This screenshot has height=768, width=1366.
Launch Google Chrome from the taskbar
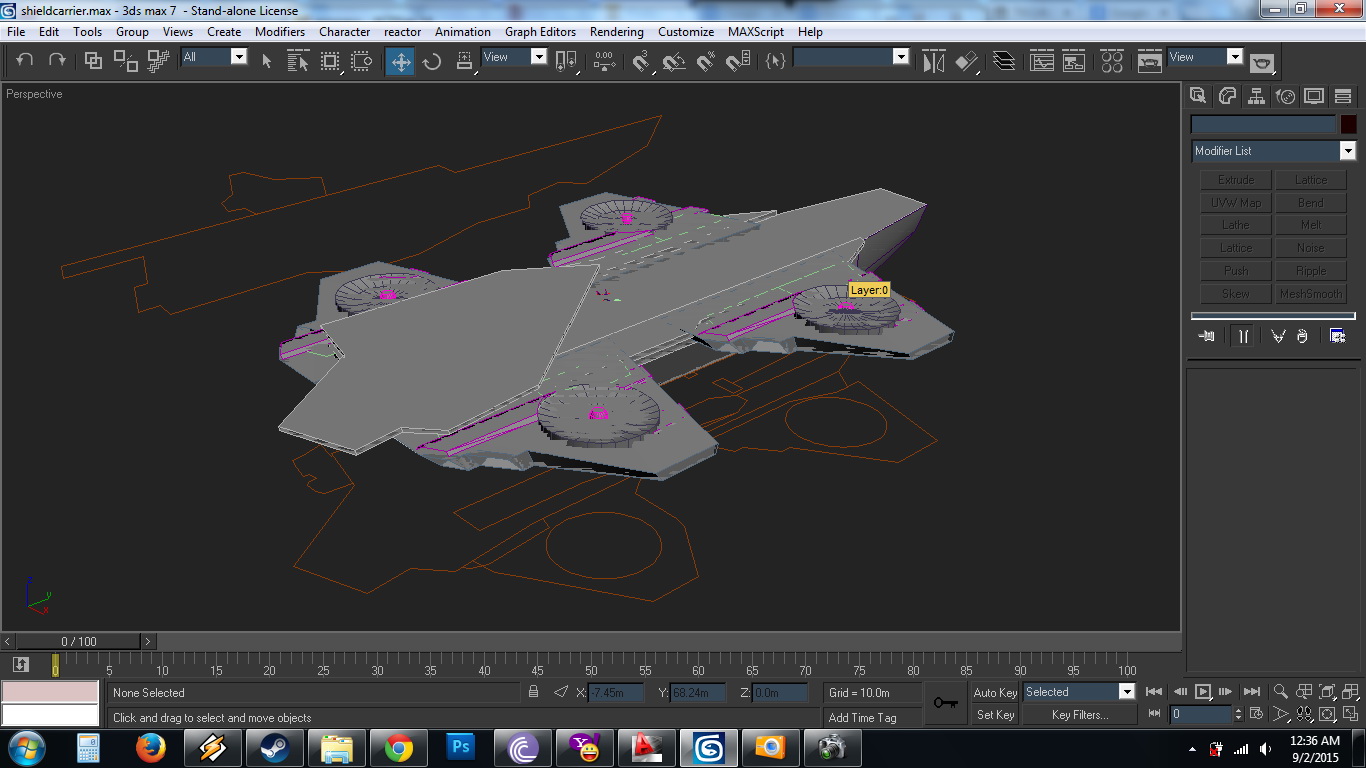click(399, 747)
